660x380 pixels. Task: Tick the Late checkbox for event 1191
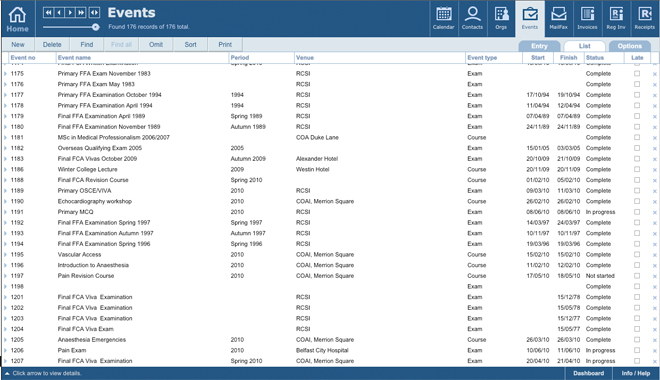pyautogui.click(x=637, y=212)
